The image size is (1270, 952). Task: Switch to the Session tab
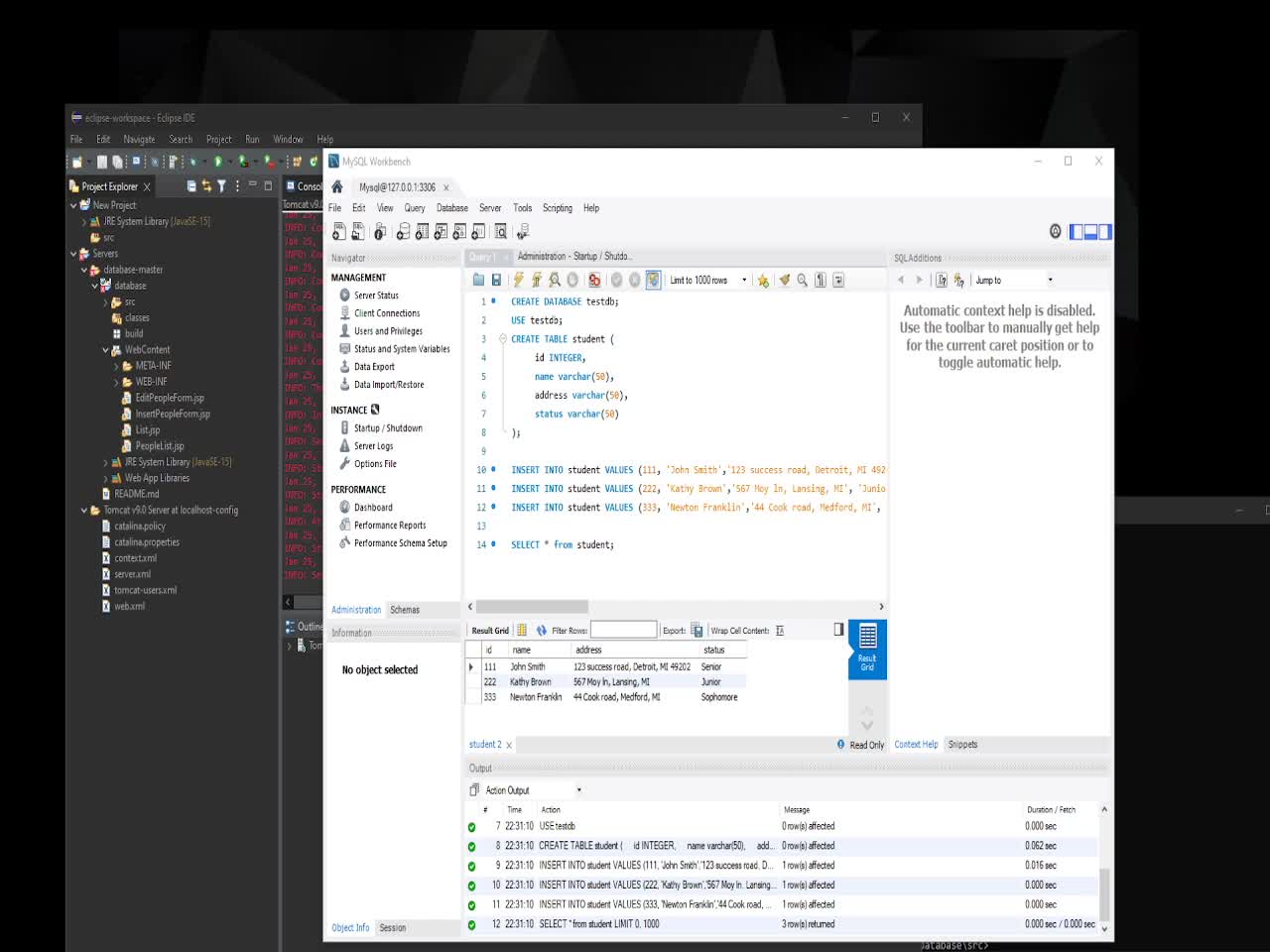(393, 928)
